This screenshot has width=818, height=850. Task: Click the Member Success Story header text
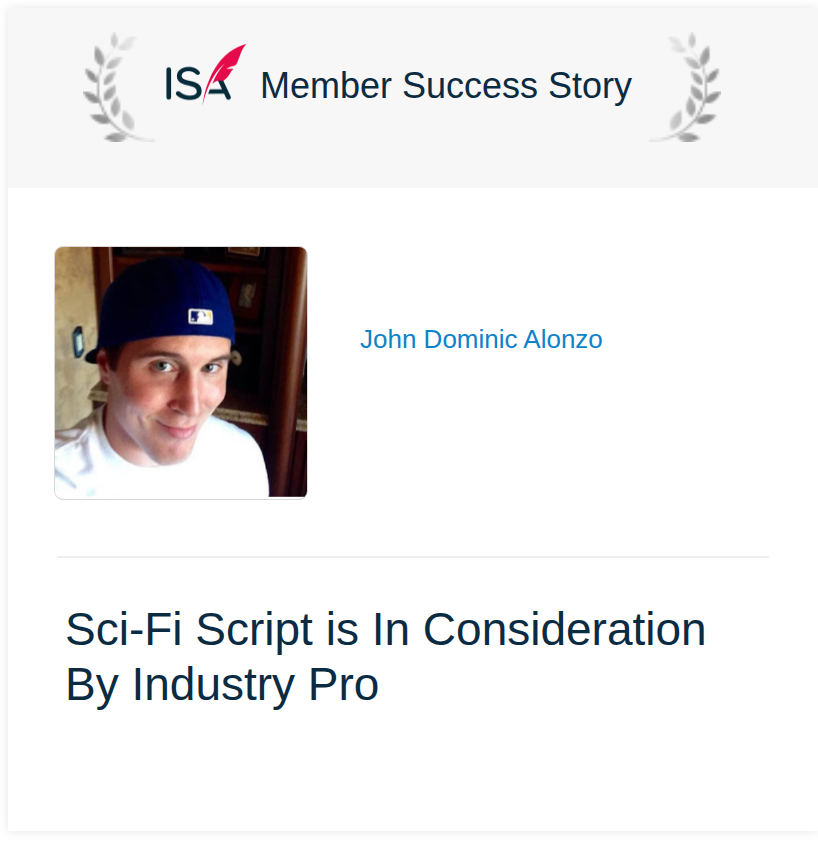[446, 86]
